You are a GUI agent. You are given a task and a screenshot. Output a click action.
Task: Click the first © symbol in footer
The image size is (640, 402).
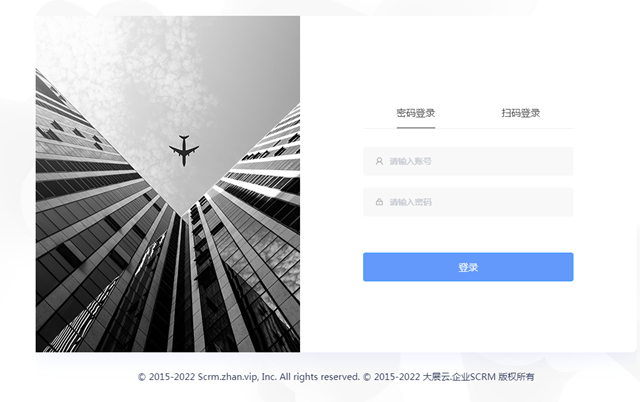[x=142, y=377]
